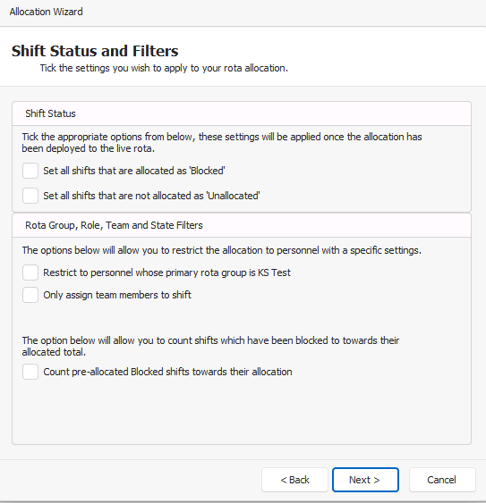Click the 'Only assign team members to shift' label text
Image resolution: width=486 pixels, height=503 pixels.
coord(117,295)
